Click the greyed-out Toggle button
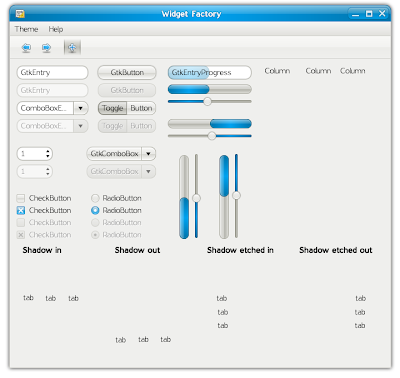The width and height of the screenshot is (400, 378). tap(113, 126)
